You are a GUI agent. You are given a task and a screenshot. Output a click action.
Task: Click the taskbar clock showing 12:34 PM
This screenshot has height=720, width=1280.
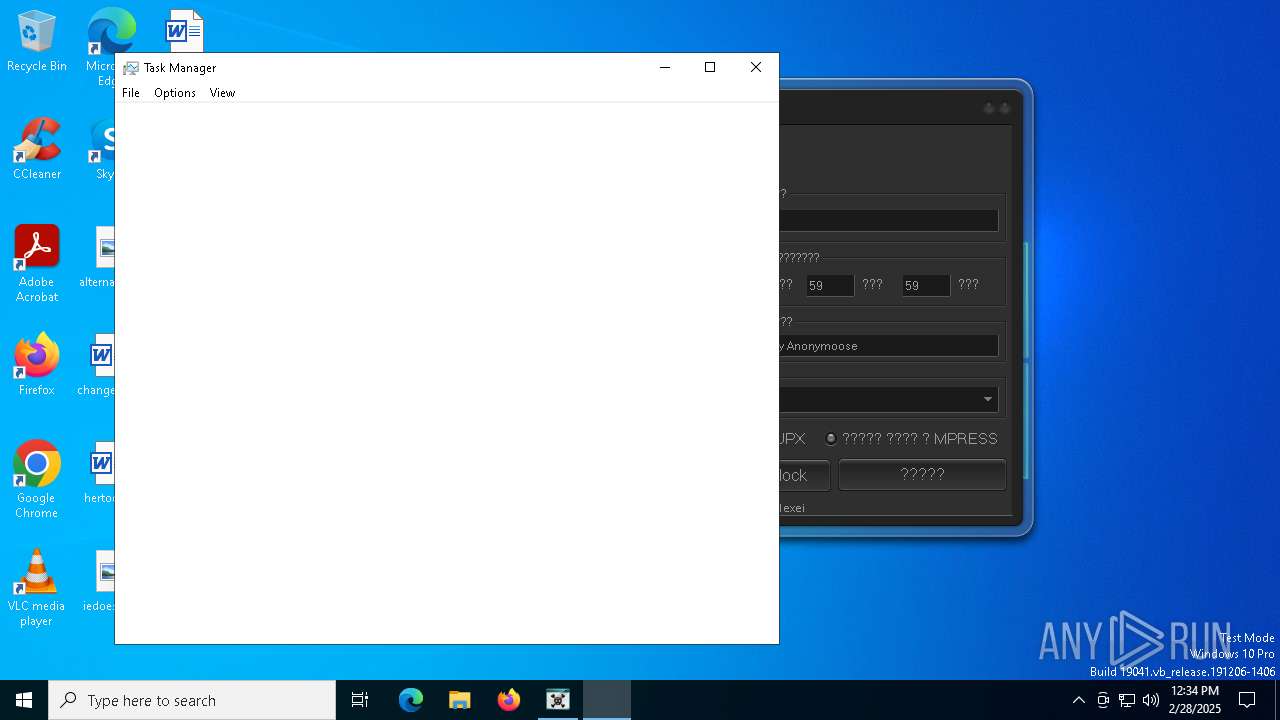tap(1195, 700)
